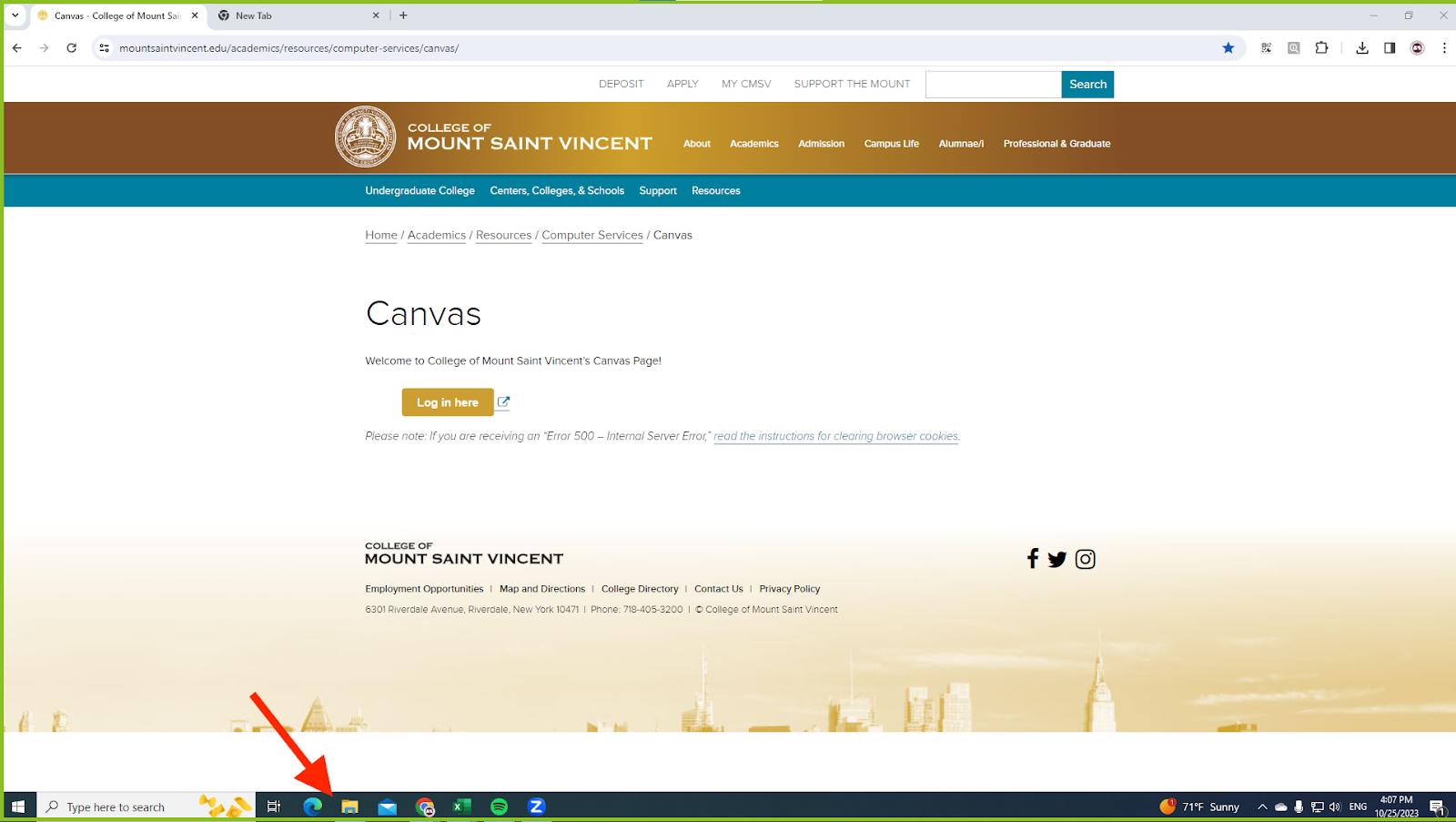
Task: Open Mail app from taskbar
Action: pyautogui.click(x=387, y=807)
